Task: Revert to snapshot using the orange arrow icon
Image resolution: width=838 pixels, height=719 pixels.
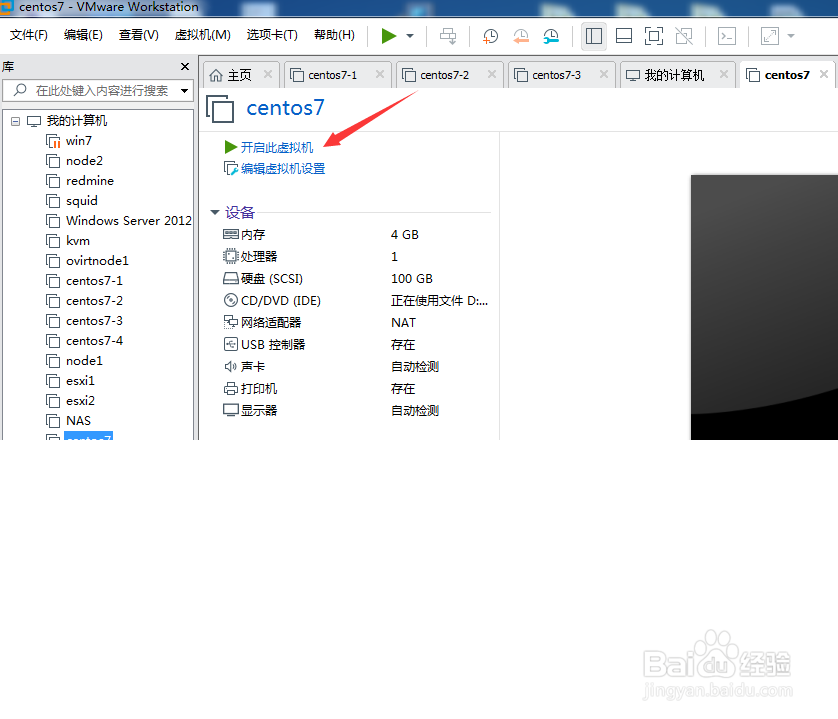Action: [x=521, y=36]
